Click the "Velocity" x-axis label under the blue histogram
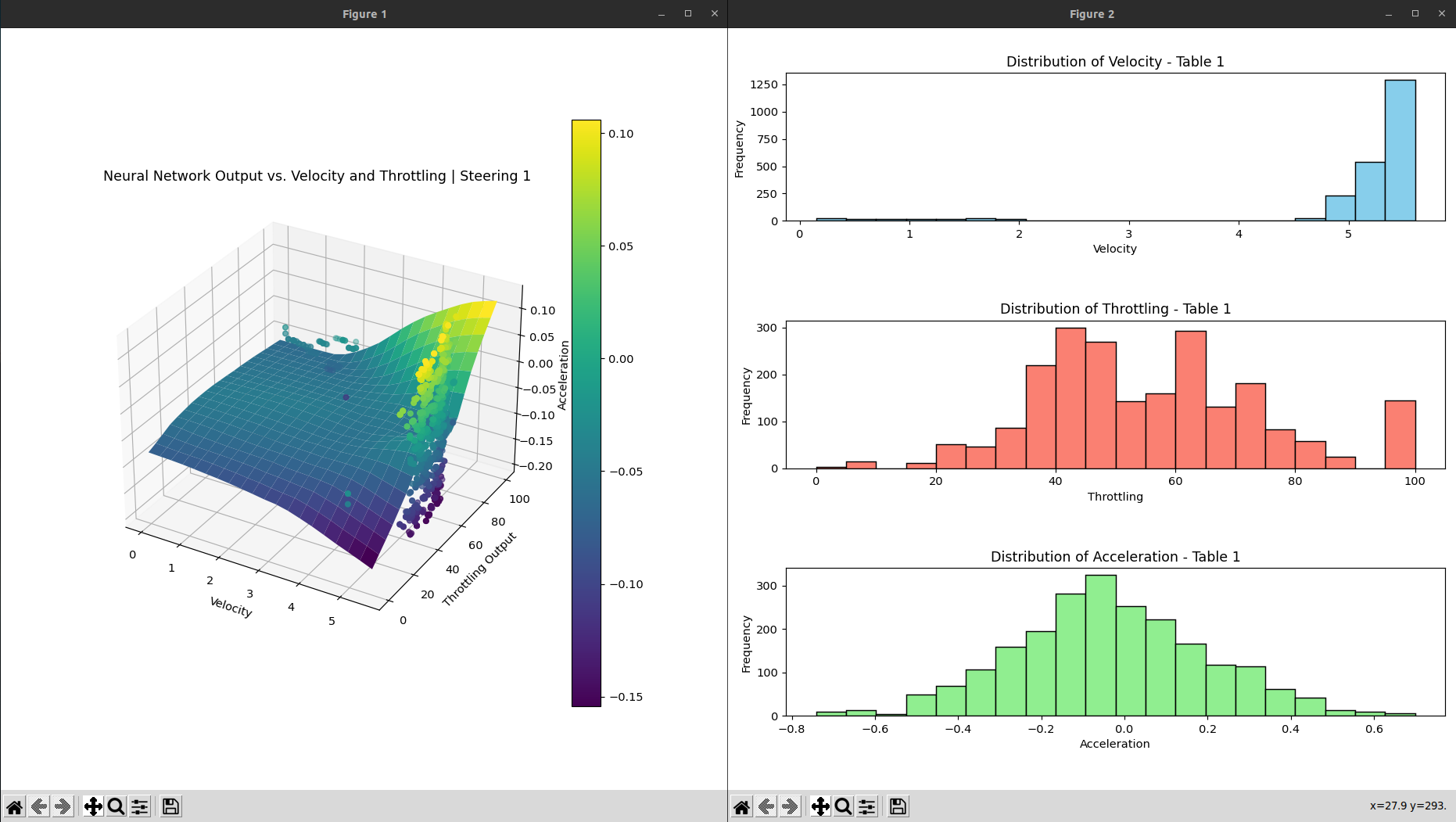1456x822 pixels. tap(1115, 249)
